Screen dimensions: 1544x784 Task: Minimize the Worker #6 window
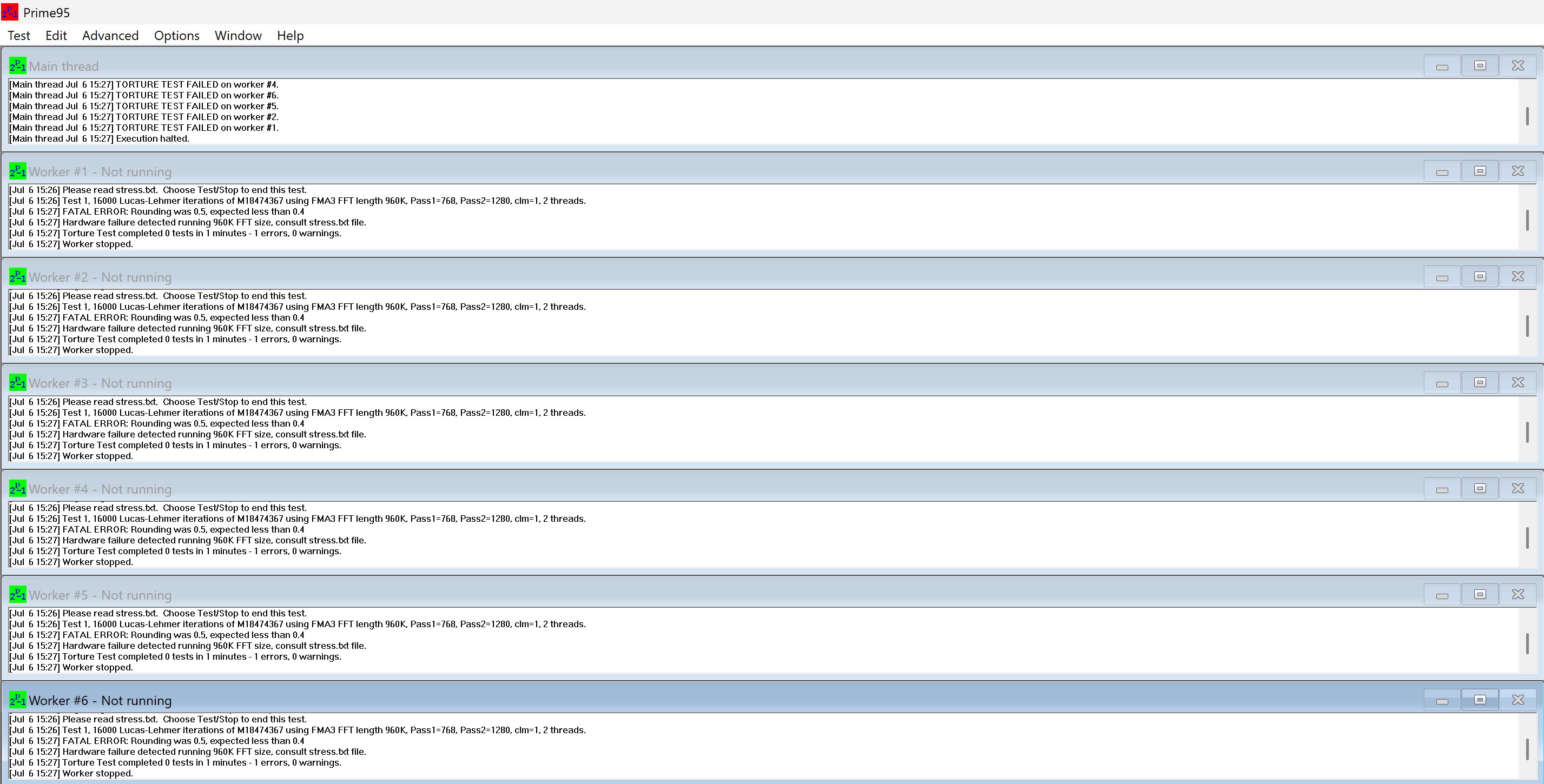1442,700
